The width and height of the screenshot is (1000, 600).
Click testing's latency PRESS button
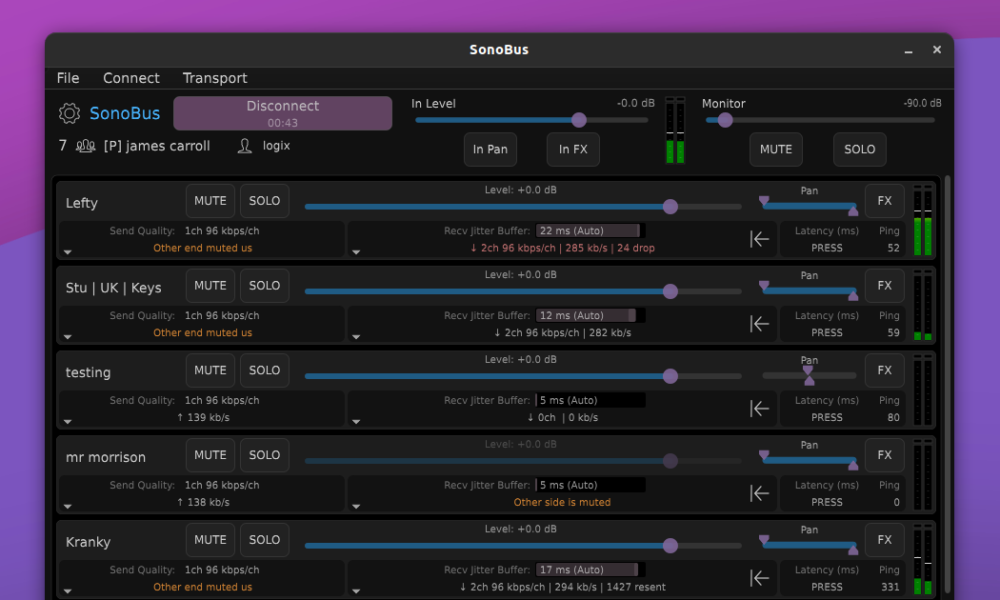tap(827, 418)
